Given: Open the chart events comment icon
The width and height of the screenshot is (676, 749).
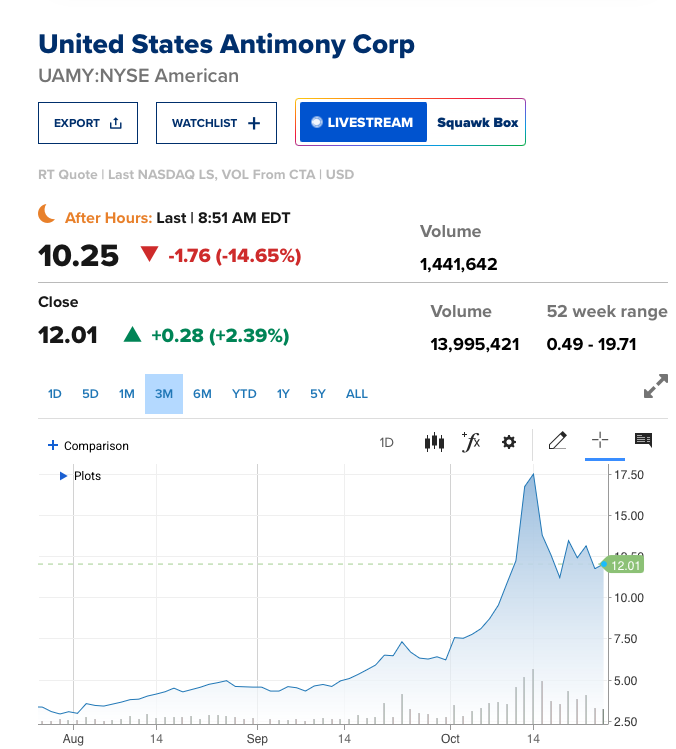Looking at the screenshot, I should [x=643, y=440].
